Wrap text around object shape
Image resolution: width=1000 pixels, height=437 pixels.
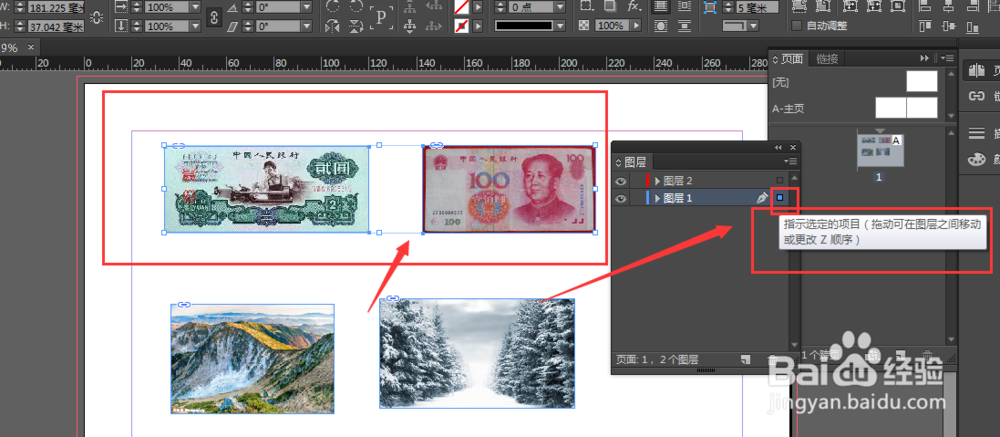tap(661, 26)
